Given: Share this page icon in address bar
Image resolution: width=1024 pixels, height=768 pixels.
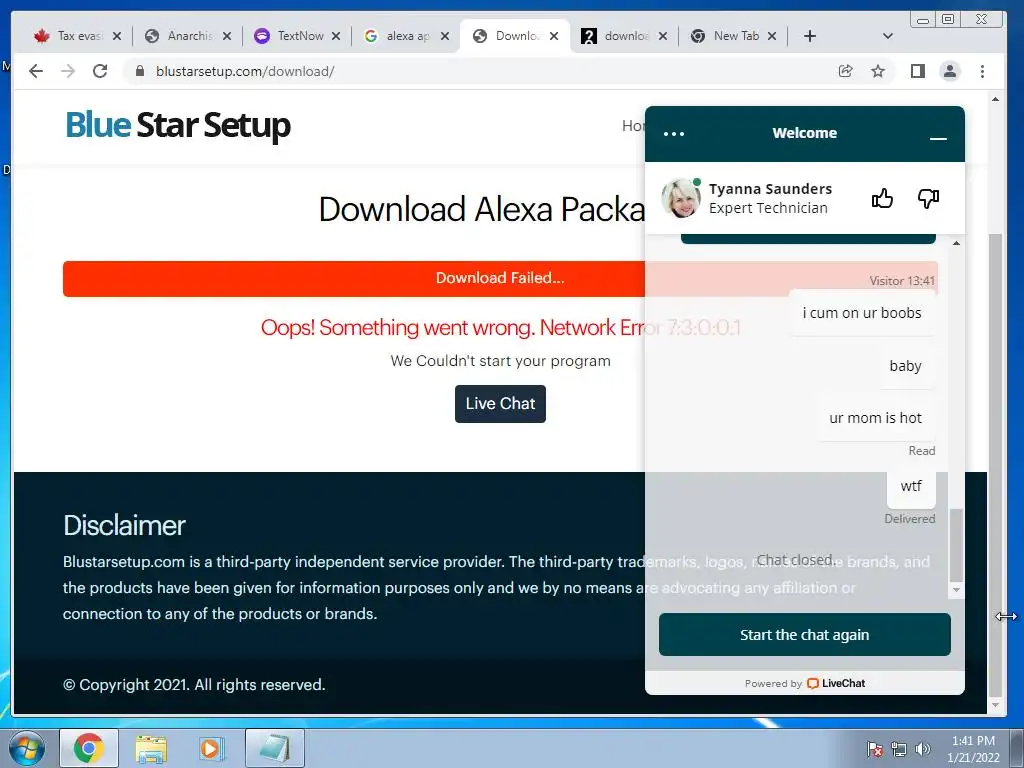Looking at the screenshot, I should [846, 71].
